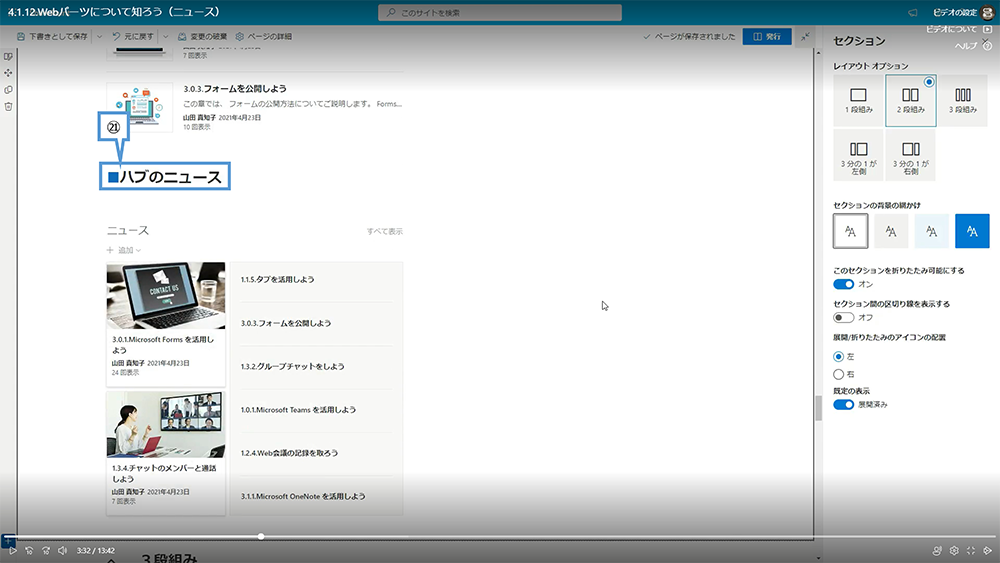Select the 3段組み layout option
The image size is (1000, 563).
pos(962,100)
